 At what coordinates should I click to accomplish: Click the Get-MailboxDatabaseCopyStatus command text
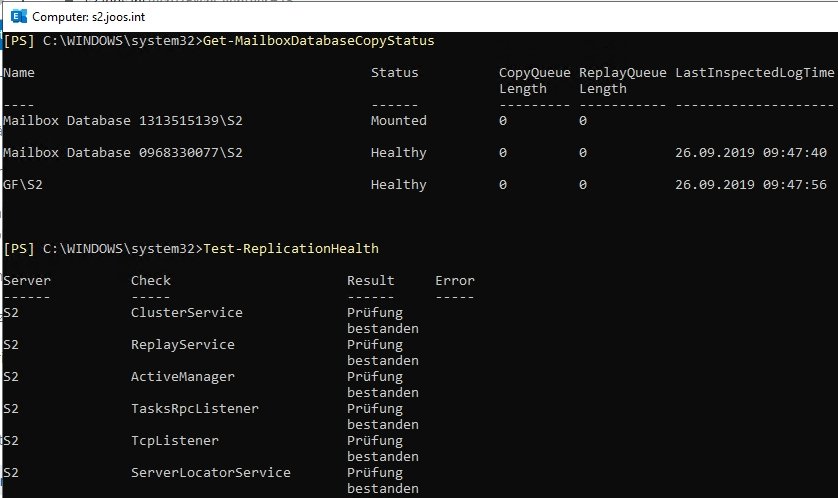[x=318, y=41]
